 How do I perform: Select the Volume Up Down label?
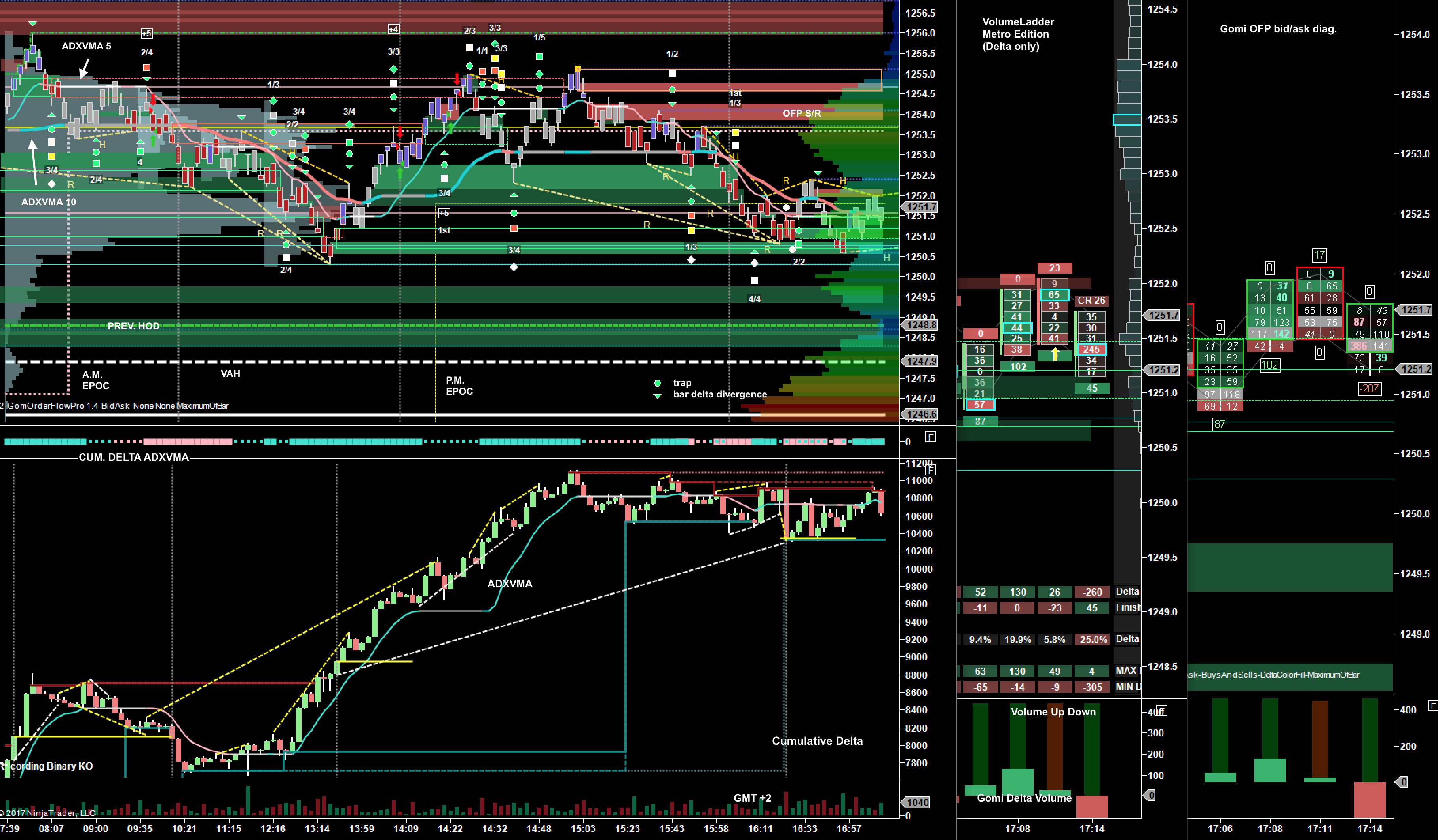1053,712
